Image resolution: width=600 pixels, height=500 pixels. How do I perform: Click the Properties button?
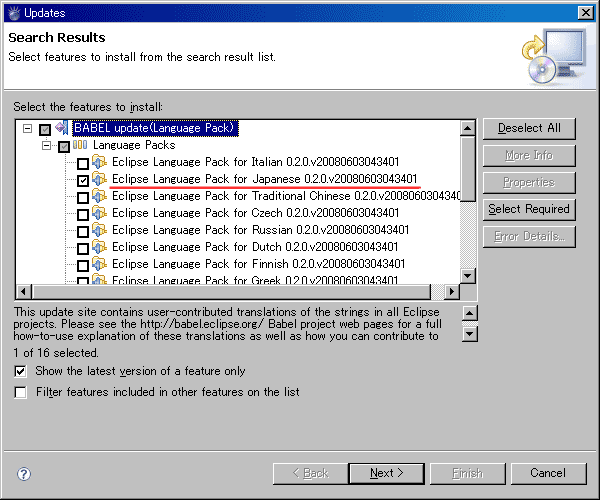pyautogui.click(x=529, y=182)
